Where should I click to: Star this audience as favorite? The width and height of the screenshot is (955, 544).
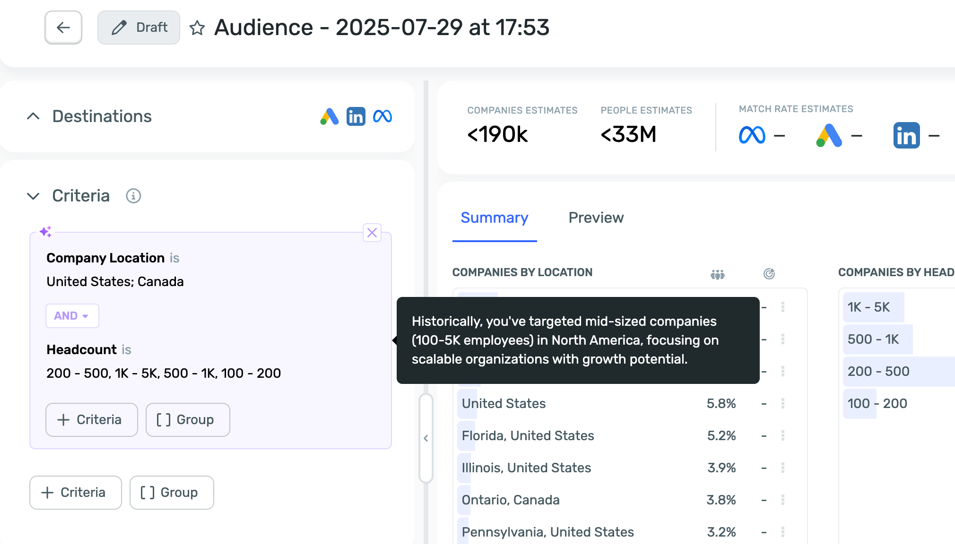click(x=197, y=28)
